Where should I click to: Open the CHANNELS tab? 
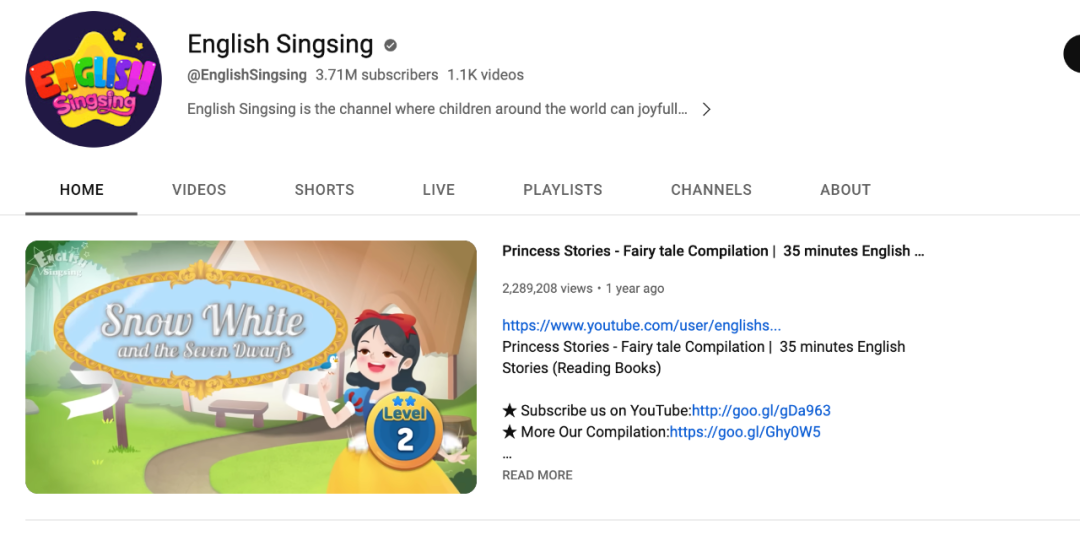712,190
